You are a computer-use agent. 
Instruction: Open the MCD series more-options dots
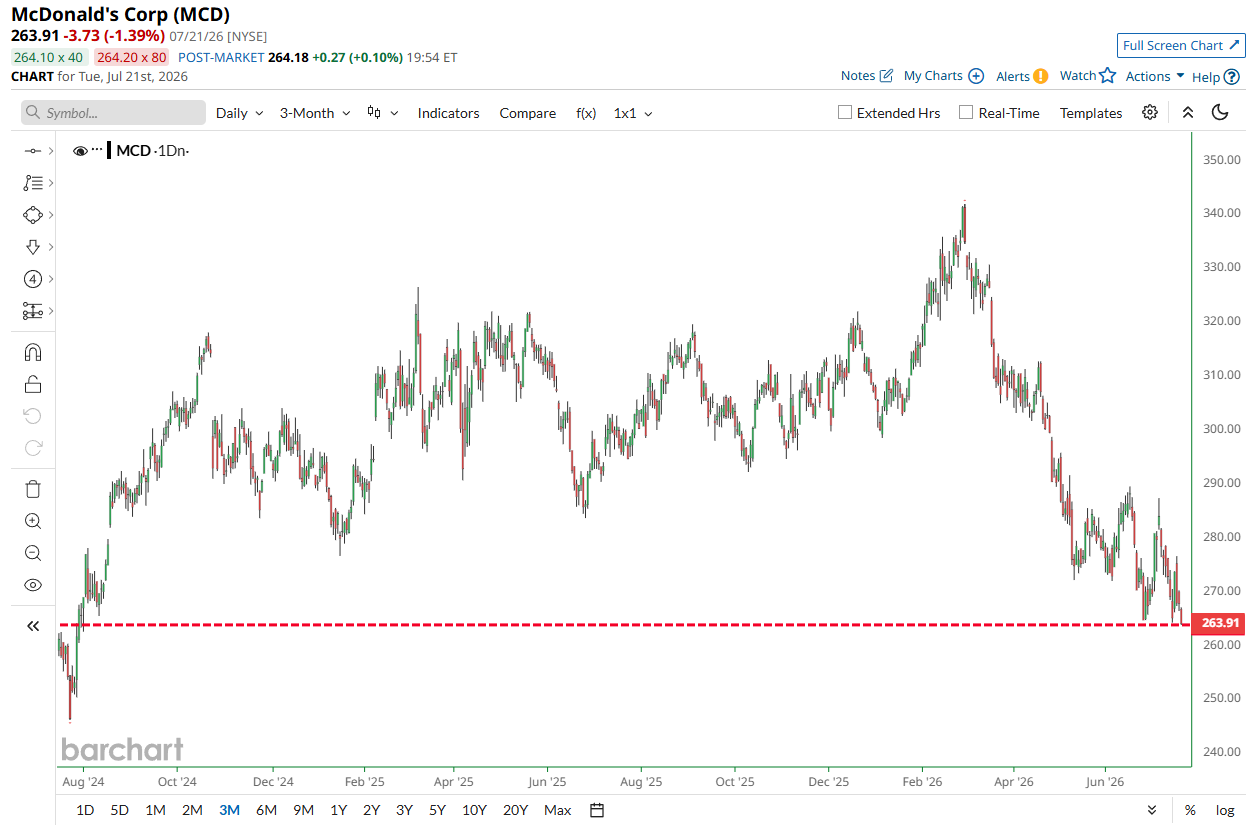pyautogui.click(x=97, y=151)
